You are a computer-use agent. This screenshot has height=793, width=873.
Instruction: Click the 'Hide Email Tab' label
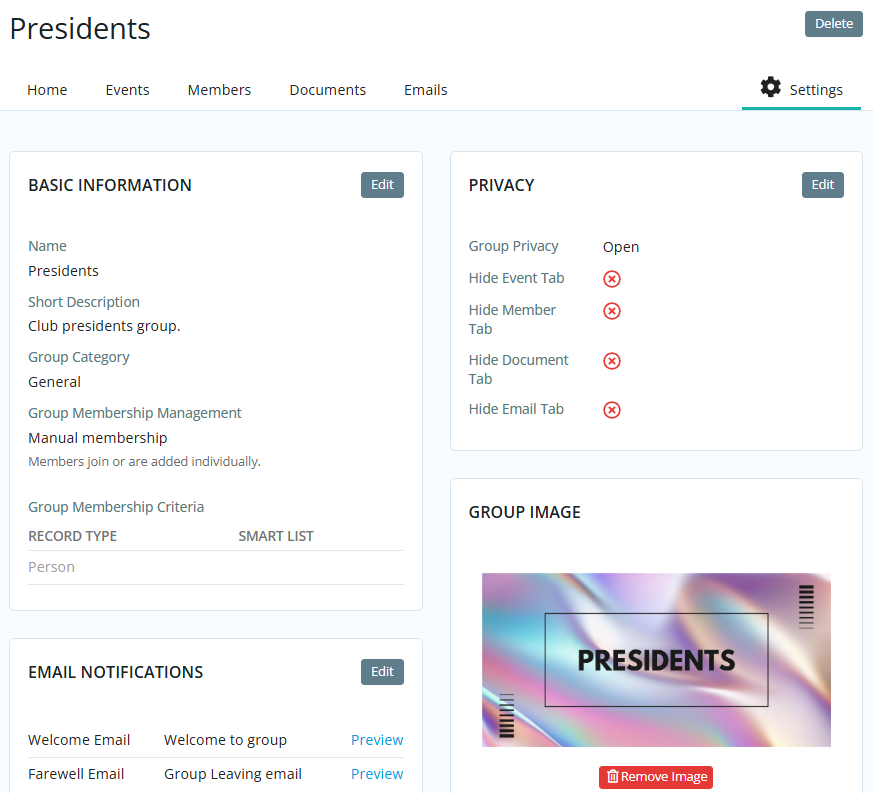pyautogui.click(x=516, y=409)
